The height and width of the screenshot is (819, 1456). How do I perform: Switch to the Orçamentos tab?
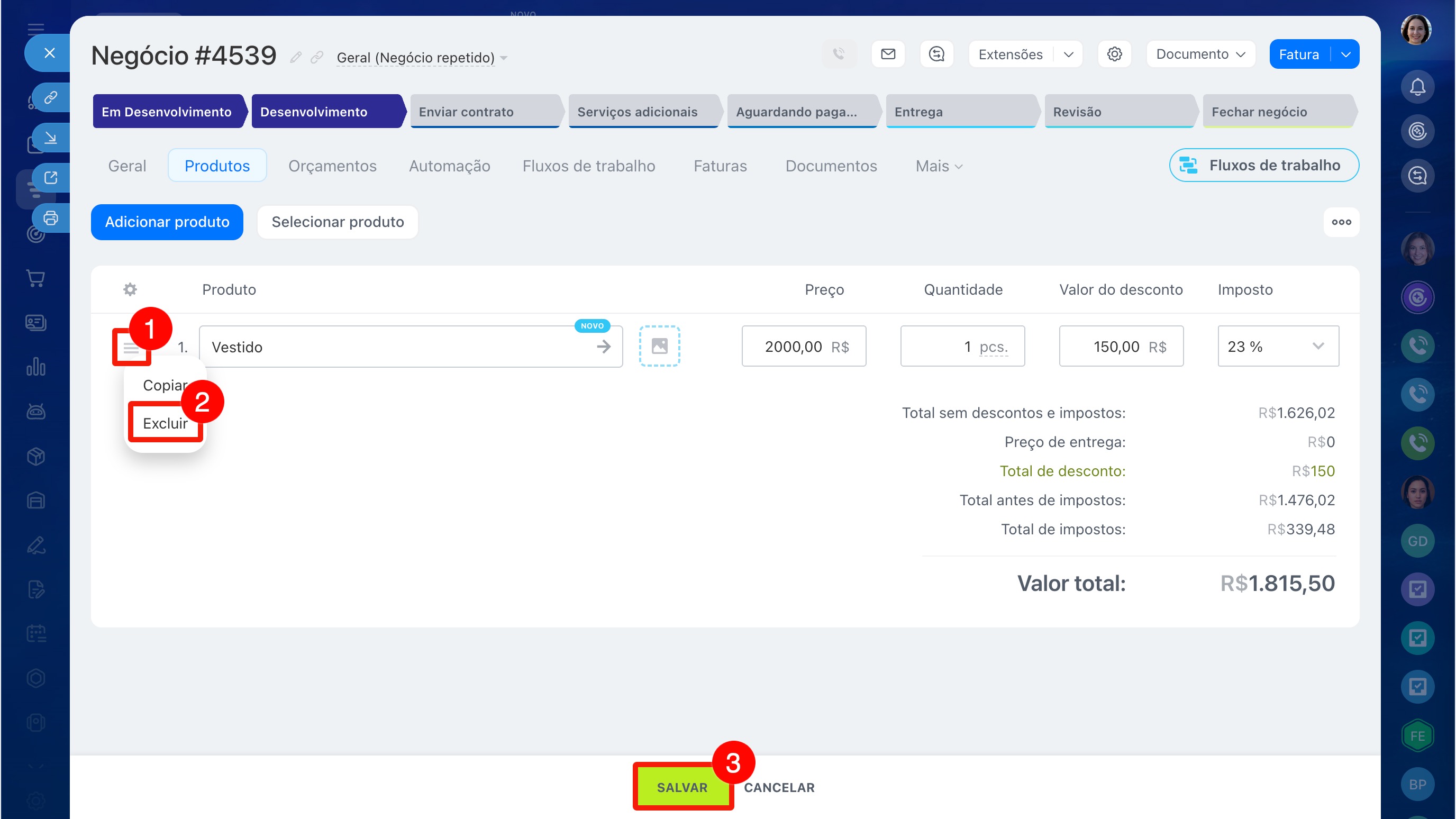[x=332, y=166]
